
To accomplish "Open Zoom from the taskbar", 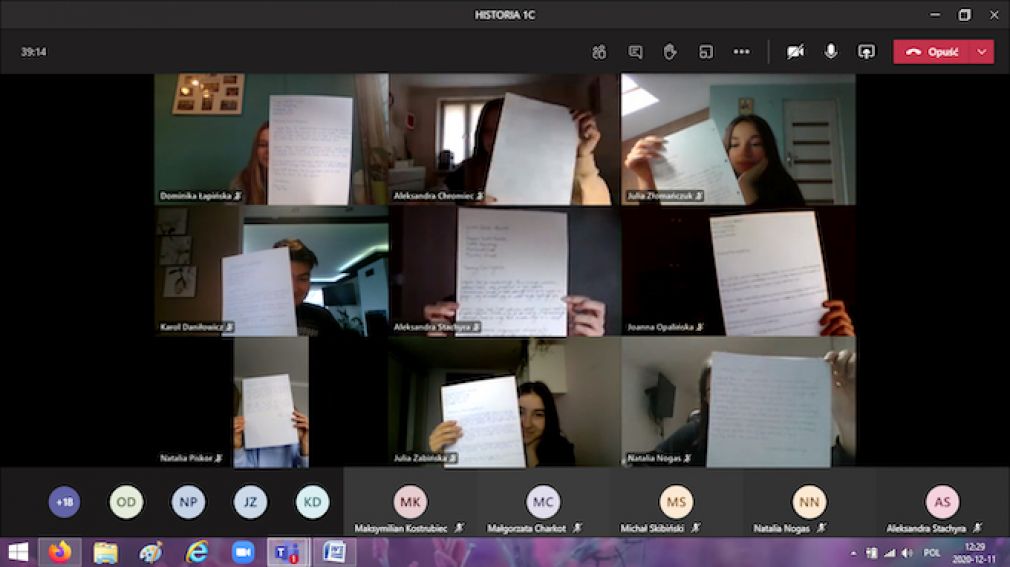I will coord(243,552).
